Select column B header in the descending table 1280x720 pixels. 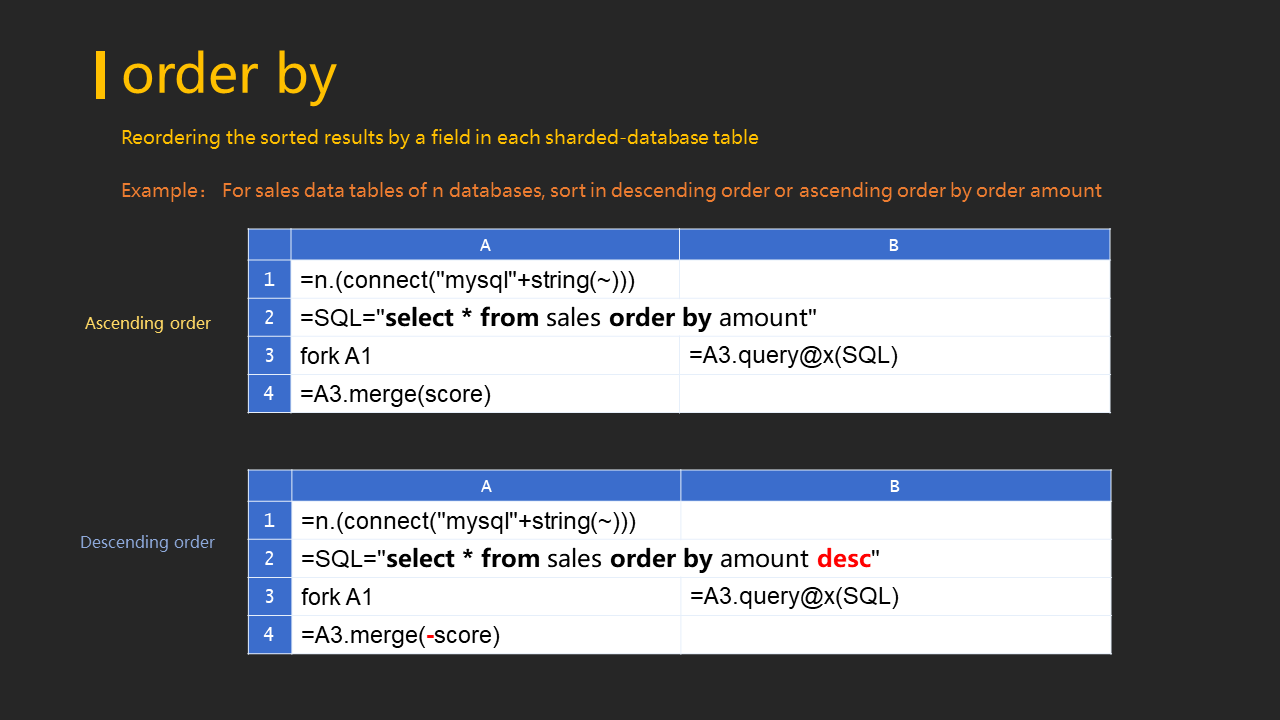pos(895,486)
